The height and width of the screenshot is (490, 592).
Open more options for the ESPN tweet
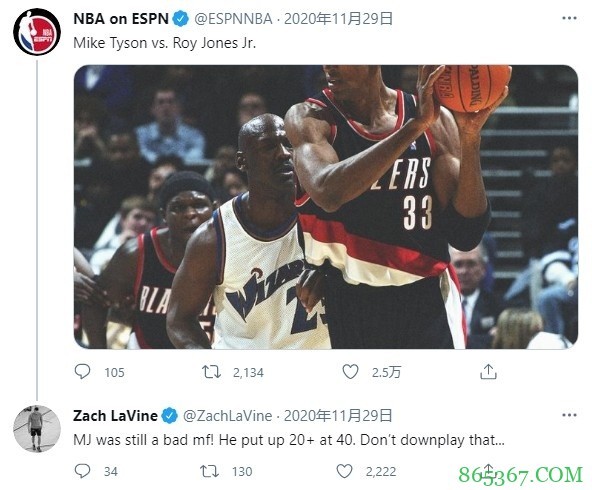[569, 18]
